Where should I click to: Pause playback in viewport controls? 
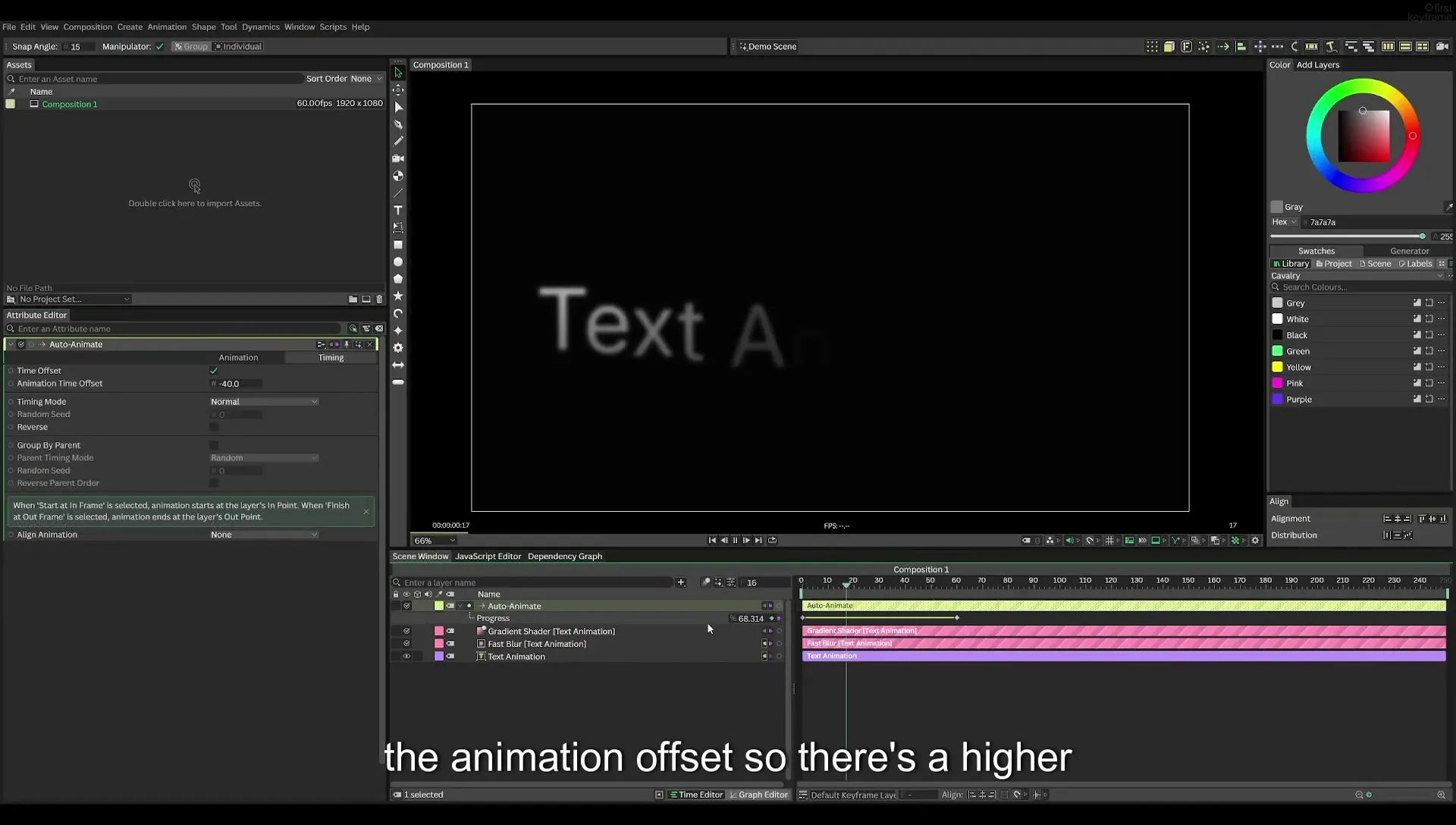pyautogui.click(x=735, y=541)
